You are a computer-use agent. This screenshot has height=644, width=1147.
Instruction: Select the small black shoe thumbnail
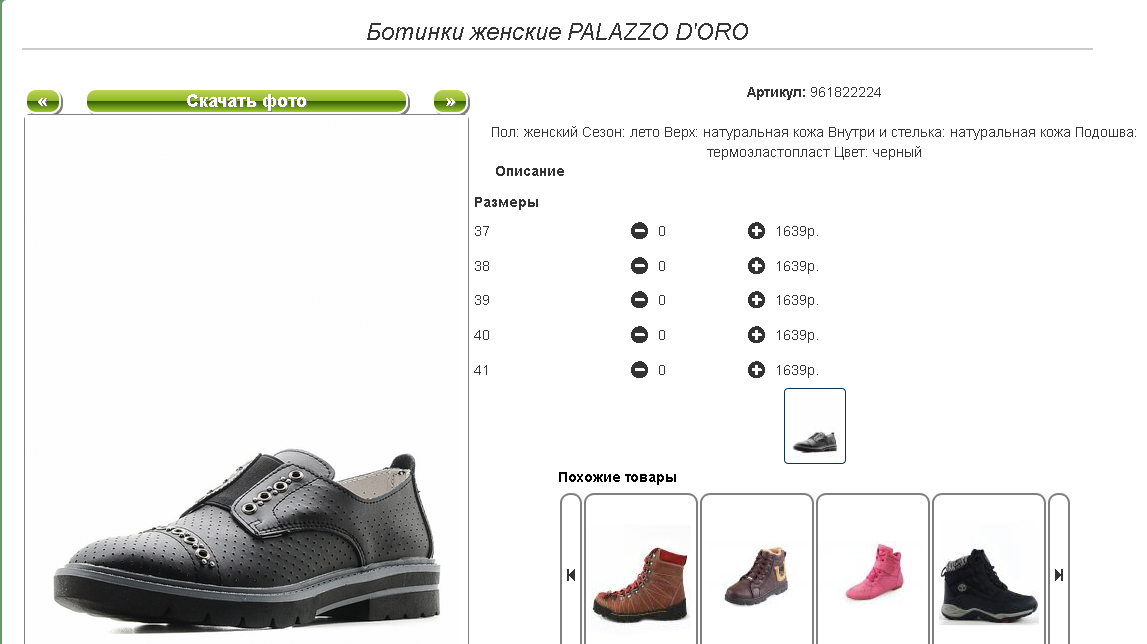coord(815,426)
